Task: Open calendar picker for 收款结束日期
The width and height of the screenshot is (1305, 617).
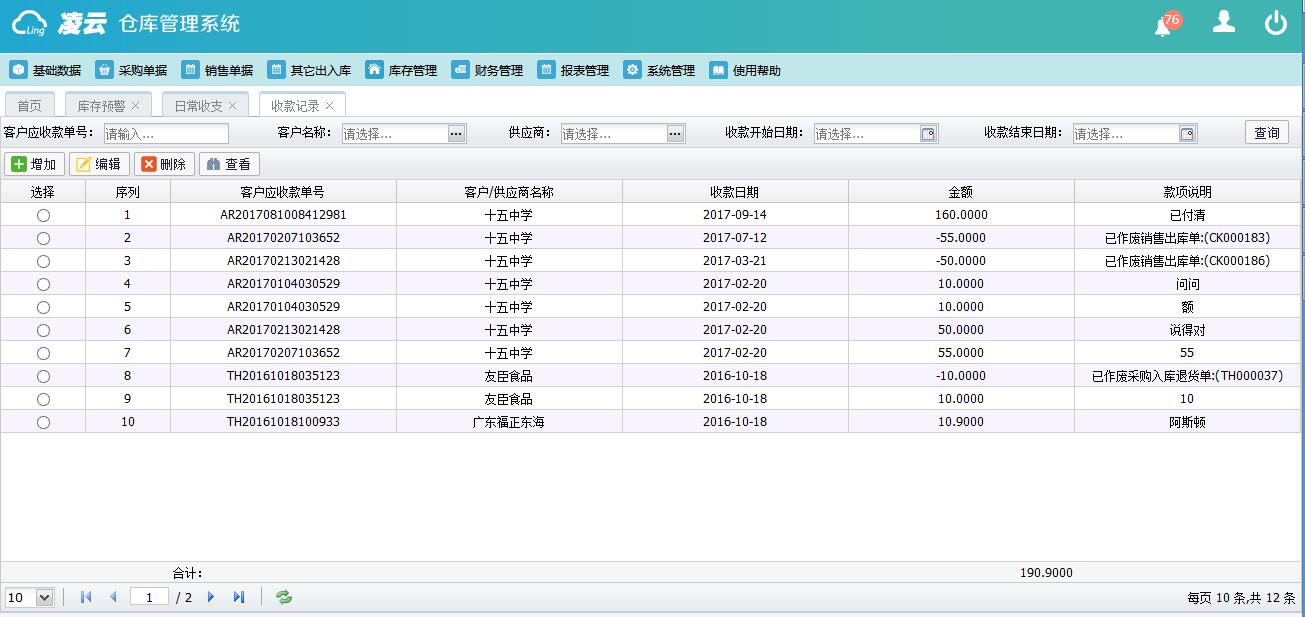Action: pyautogui.click(x=1187, y=134)
